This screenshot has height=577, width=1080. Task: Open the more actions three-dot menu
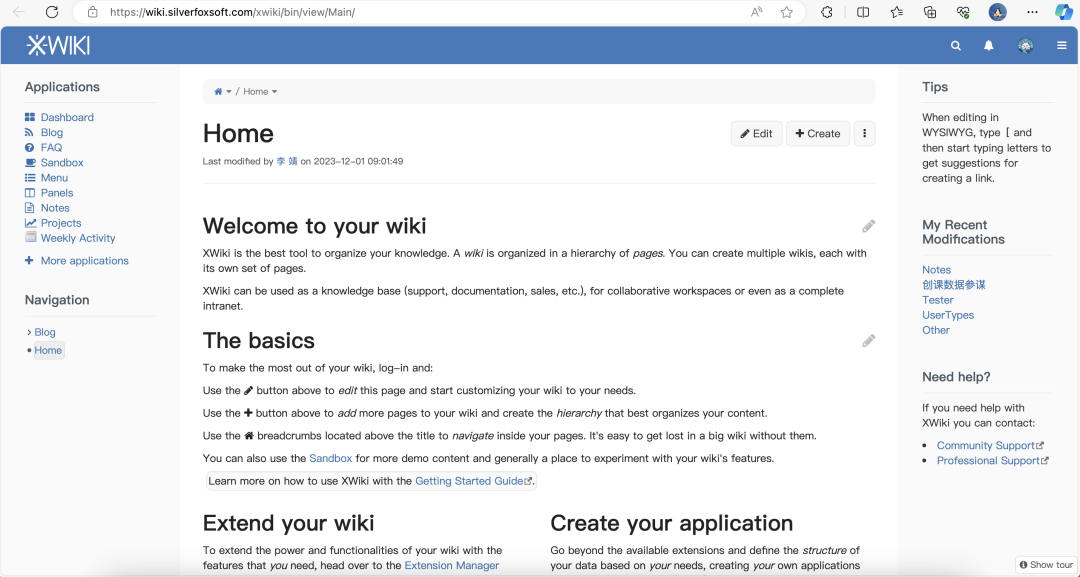(864, 134)
